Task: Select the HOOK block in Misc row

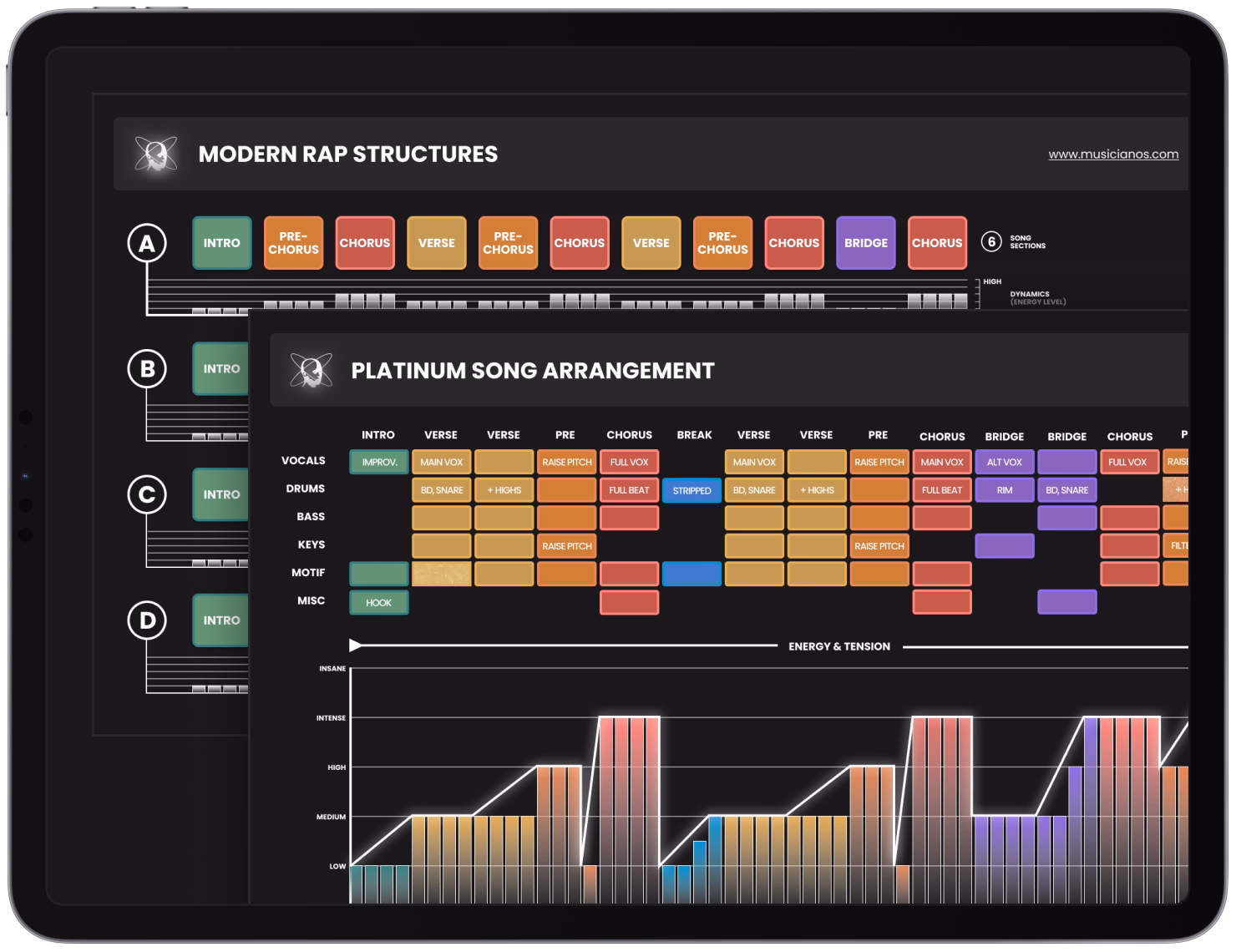Action: coord(379,602)
